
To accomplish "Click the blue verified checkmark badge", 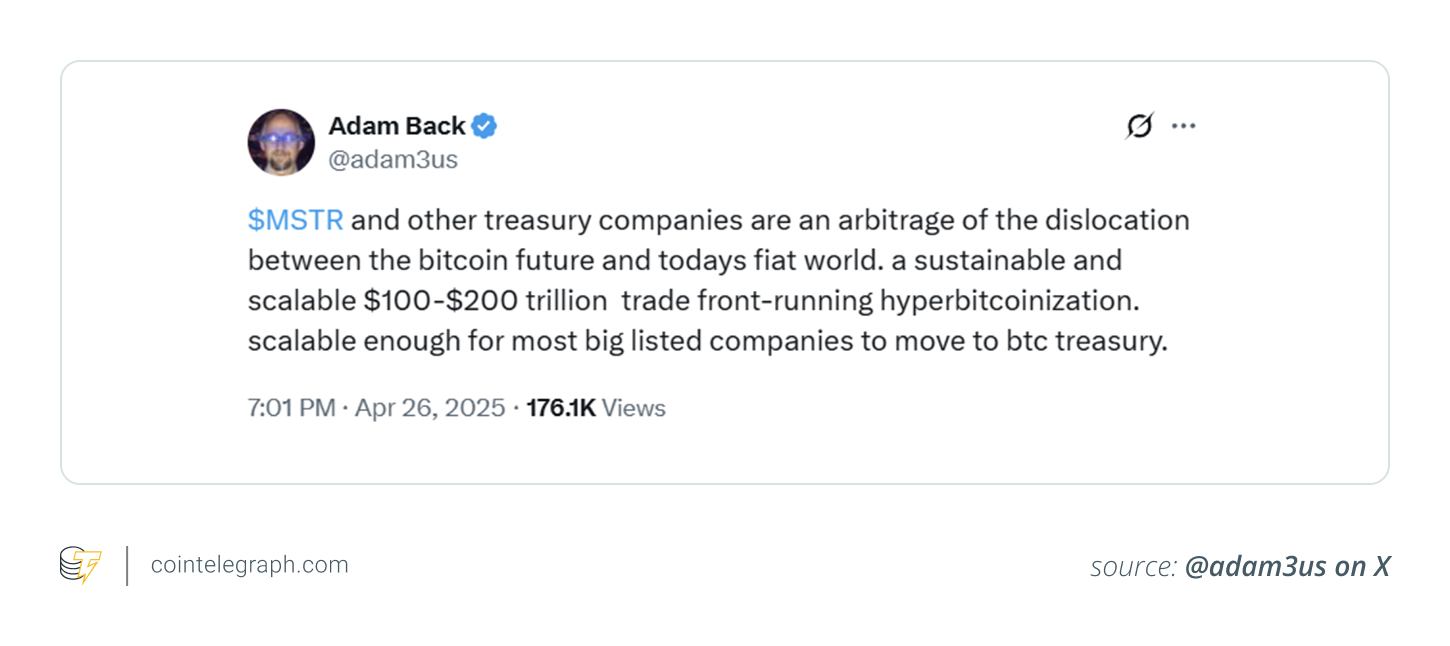I will tap(485, 126).
